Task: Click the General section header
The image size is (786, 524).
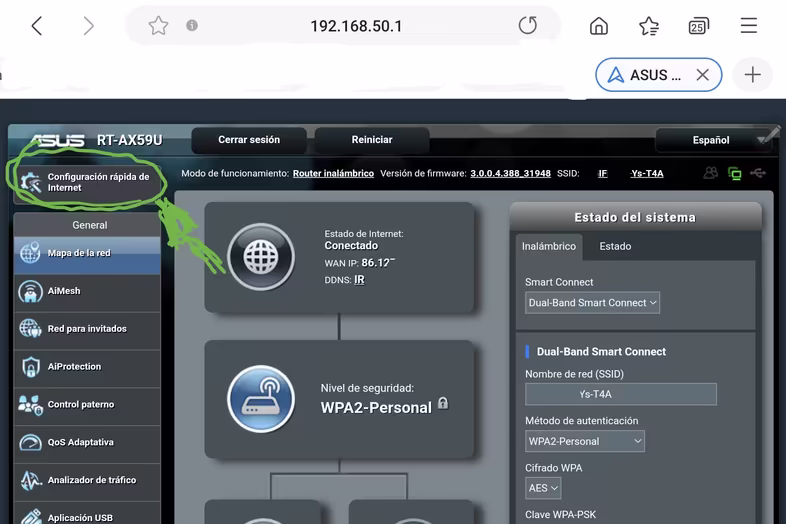Action: [89, 225]
